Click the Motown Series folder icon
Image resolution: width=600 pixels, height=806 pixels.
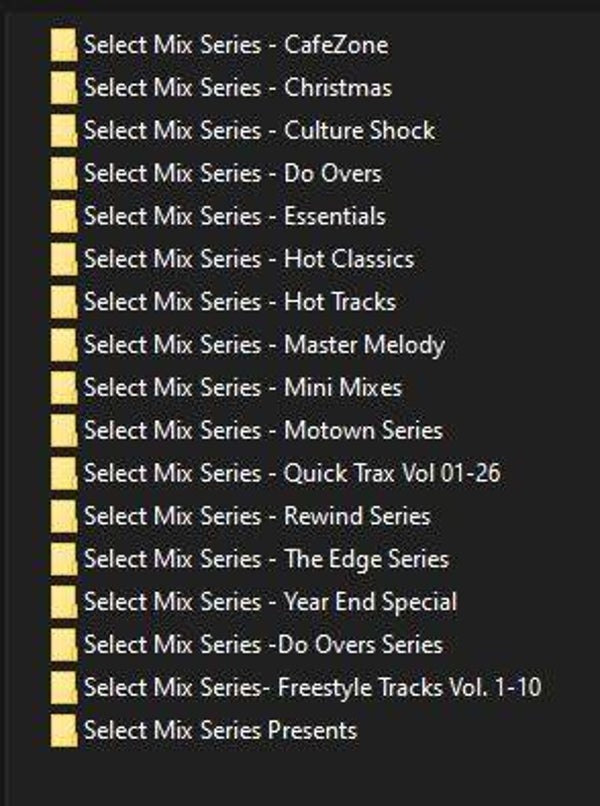pyautogui.click(x=64, y=431)
